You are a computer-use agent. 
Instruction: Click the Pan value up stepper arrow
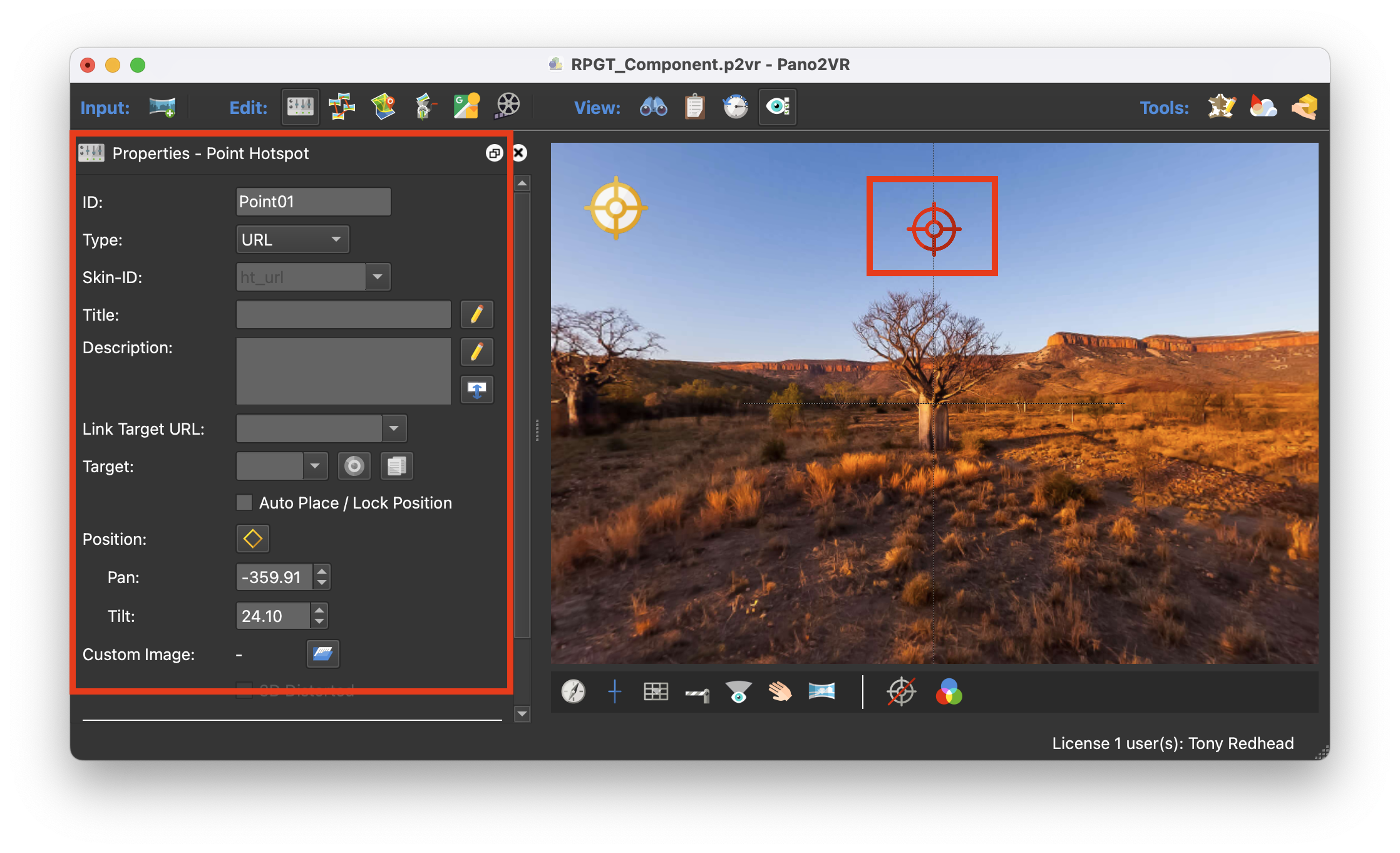(x=322, y=571)
